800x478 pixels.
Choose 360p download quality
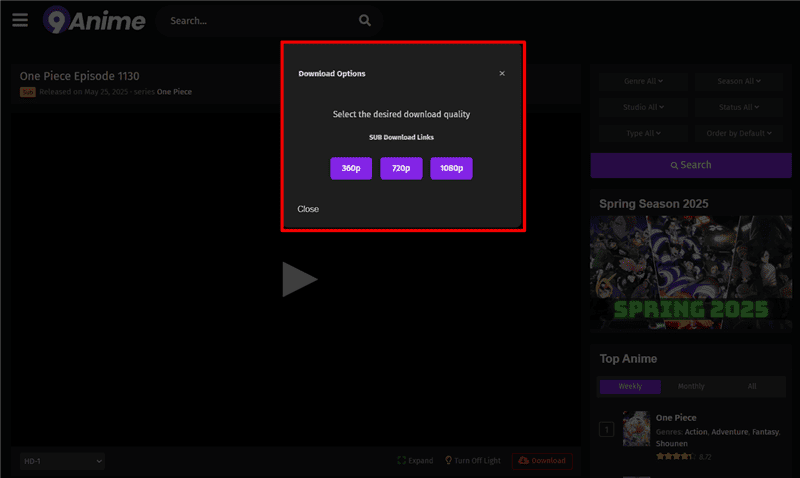pos(351,168)
